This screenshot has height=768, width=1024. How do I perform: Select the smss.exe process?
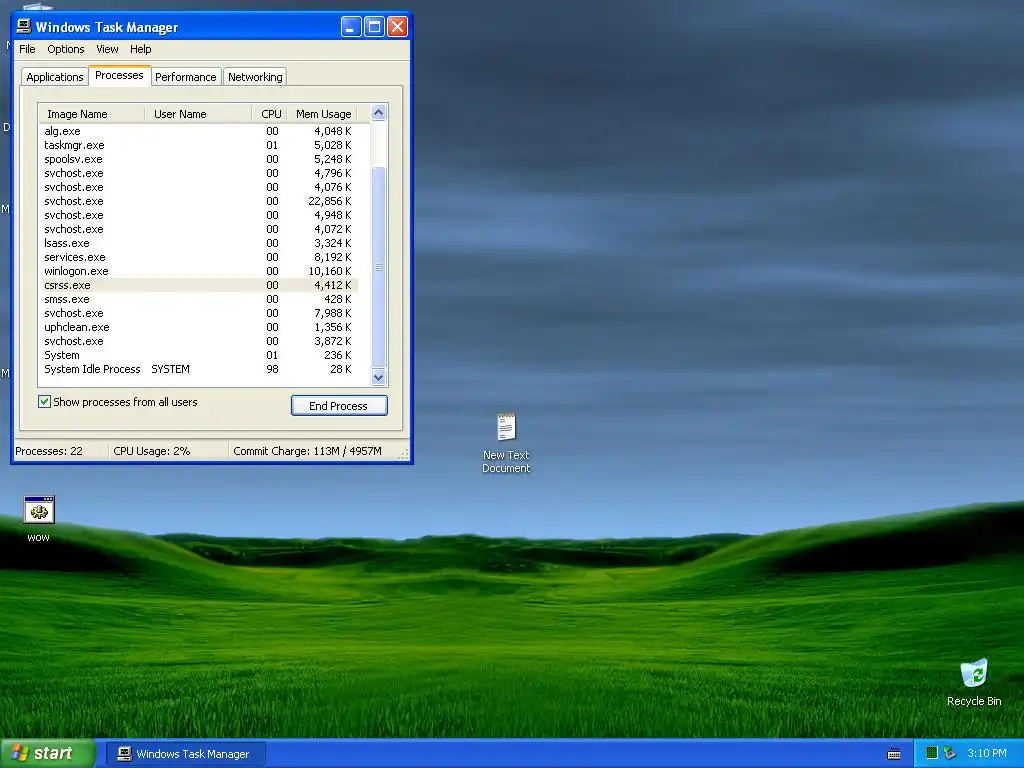click(x=199, y=299)
